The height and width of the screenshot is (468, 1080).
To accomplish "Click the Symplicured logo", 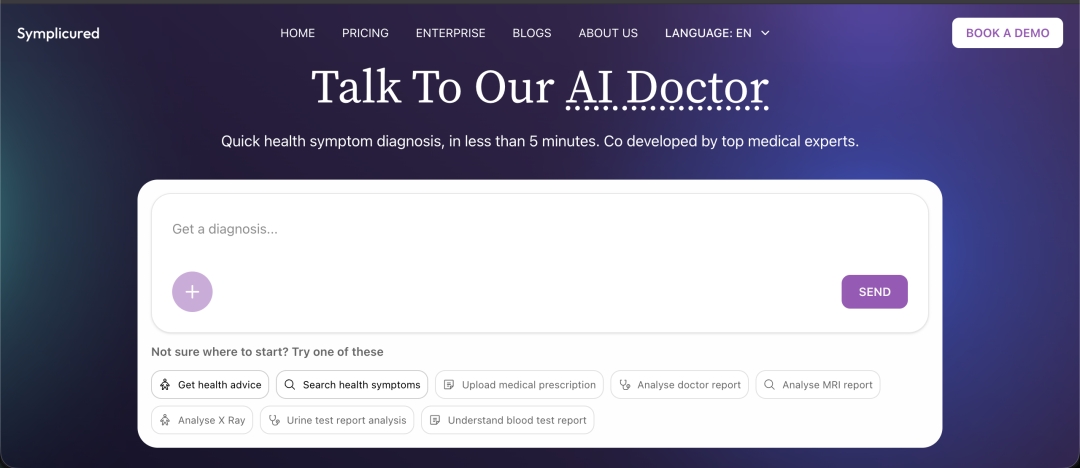I will pyautogui.click(x=58, y=33).
